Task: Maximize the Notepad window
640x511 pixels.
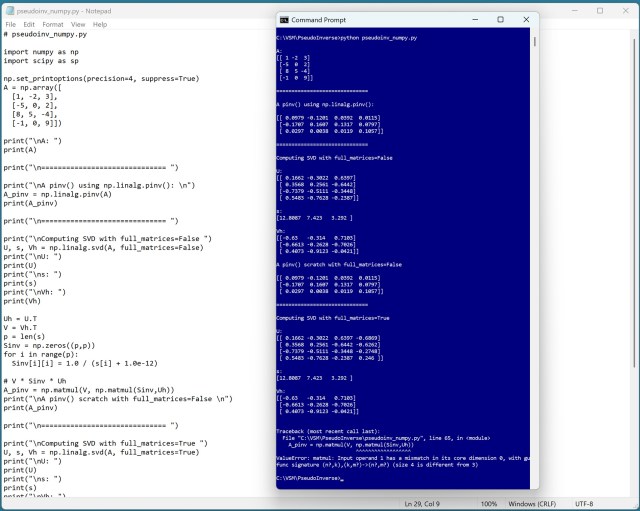Action: click(x=599, y=10)
